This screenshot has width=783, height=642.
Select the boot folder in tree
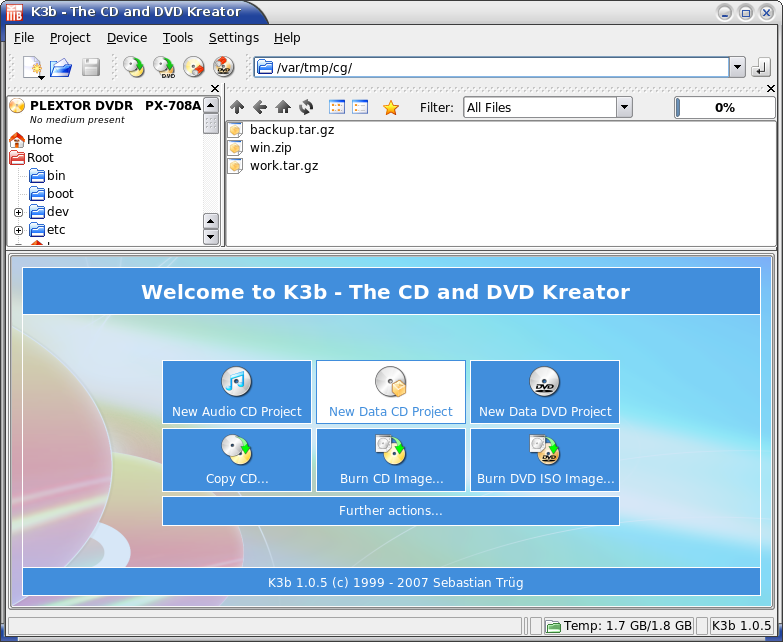[51, 194]
